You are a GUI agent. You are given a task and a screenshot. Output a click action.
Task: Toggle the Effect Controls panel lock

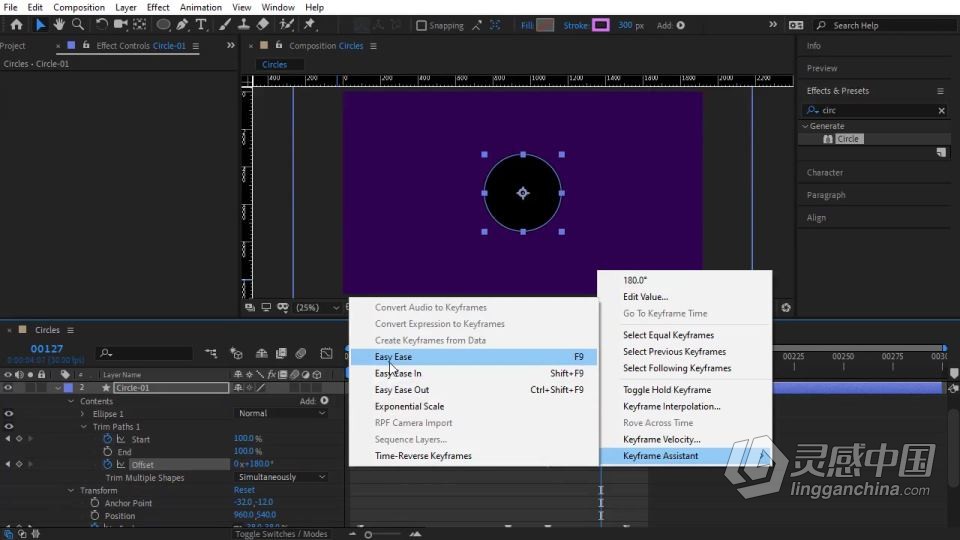coord(86,45)
